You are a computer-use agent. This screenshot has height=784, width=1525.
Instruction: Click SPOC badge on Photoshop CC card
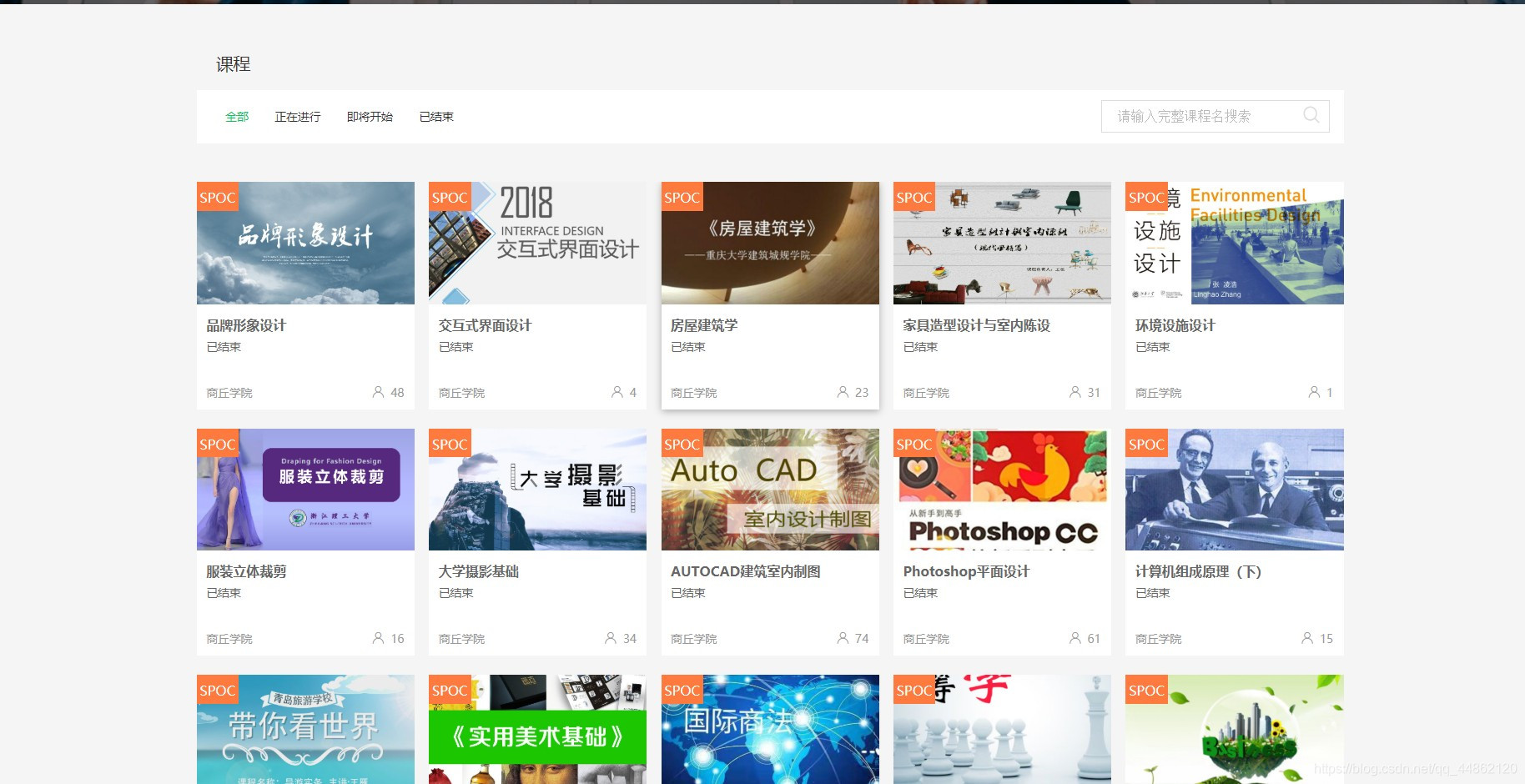(x=914, y=444)
